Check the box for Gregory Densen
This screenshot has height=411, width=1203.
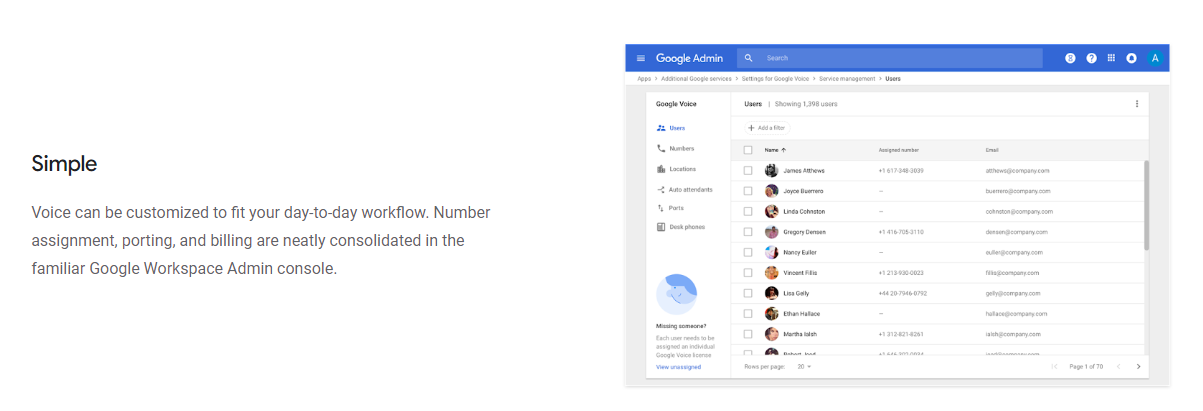tap(748, 232)
